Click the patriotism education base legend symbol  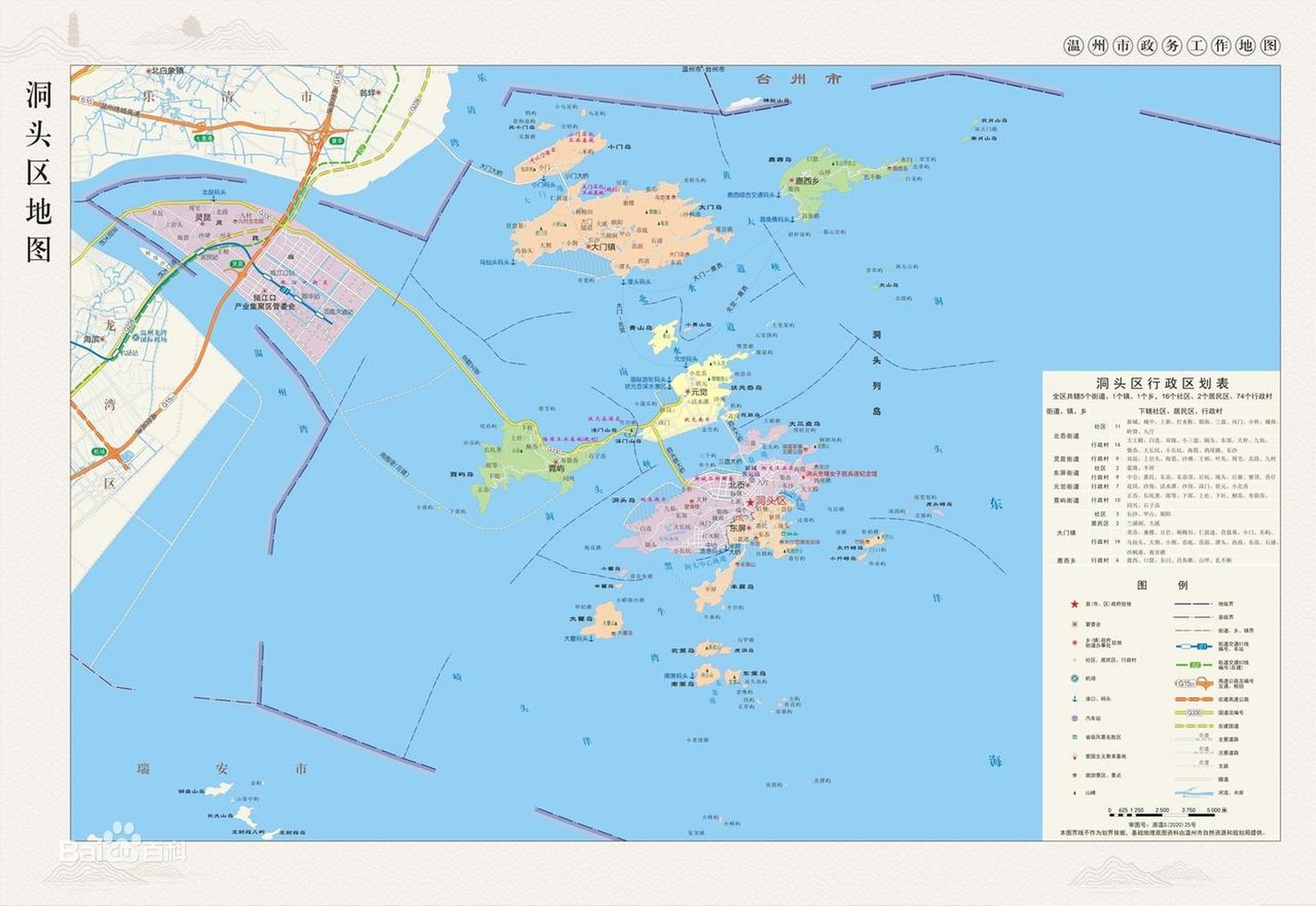(x=1075, y=756)
